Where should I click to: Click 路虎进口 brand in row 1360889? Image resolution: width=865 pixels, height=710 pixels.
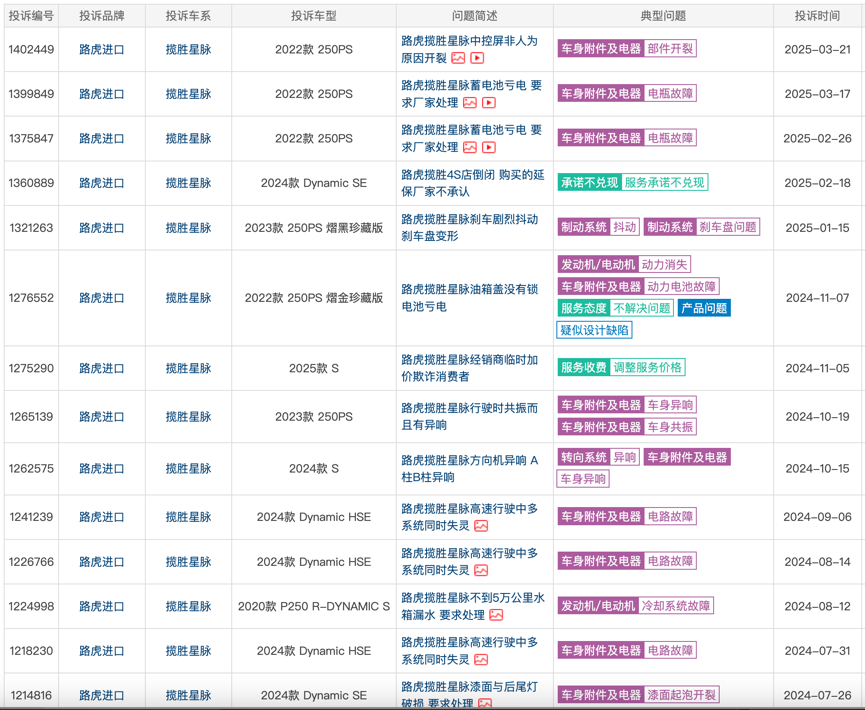pos(102,183)
